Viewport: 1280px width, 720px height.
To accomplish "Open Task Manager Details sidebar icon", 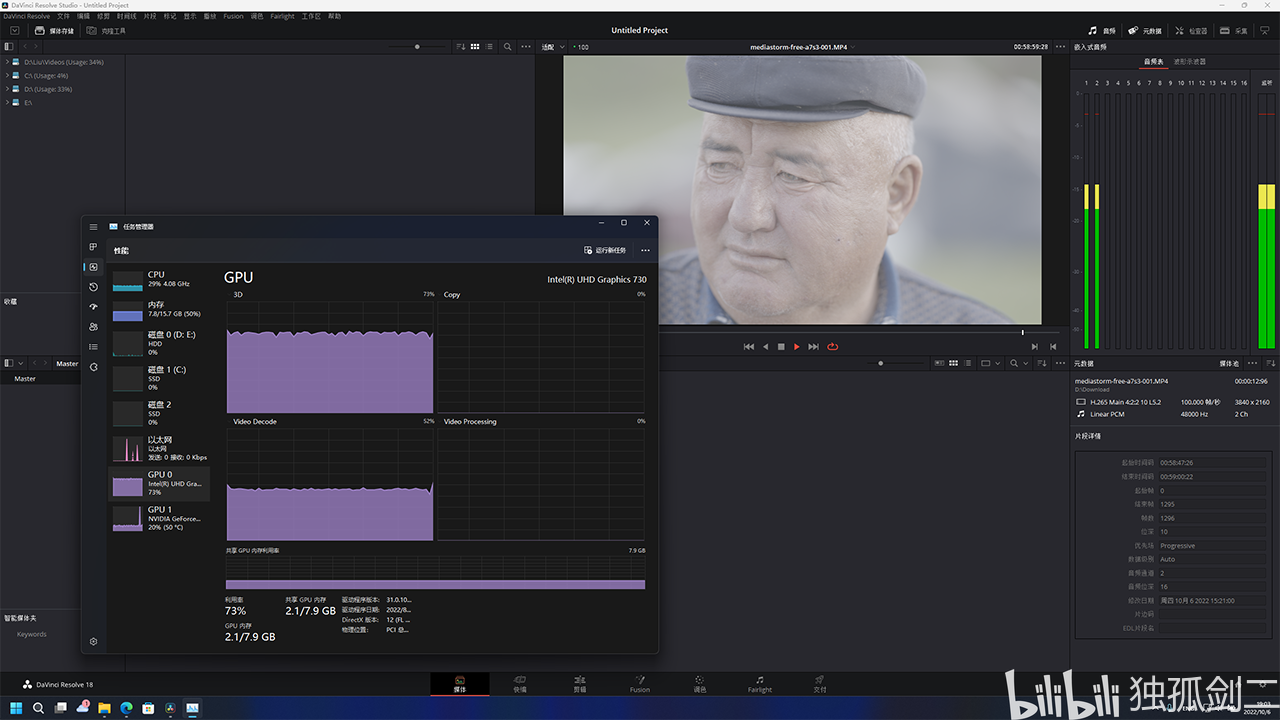I will pyautogui.click(x=93, y=347).
